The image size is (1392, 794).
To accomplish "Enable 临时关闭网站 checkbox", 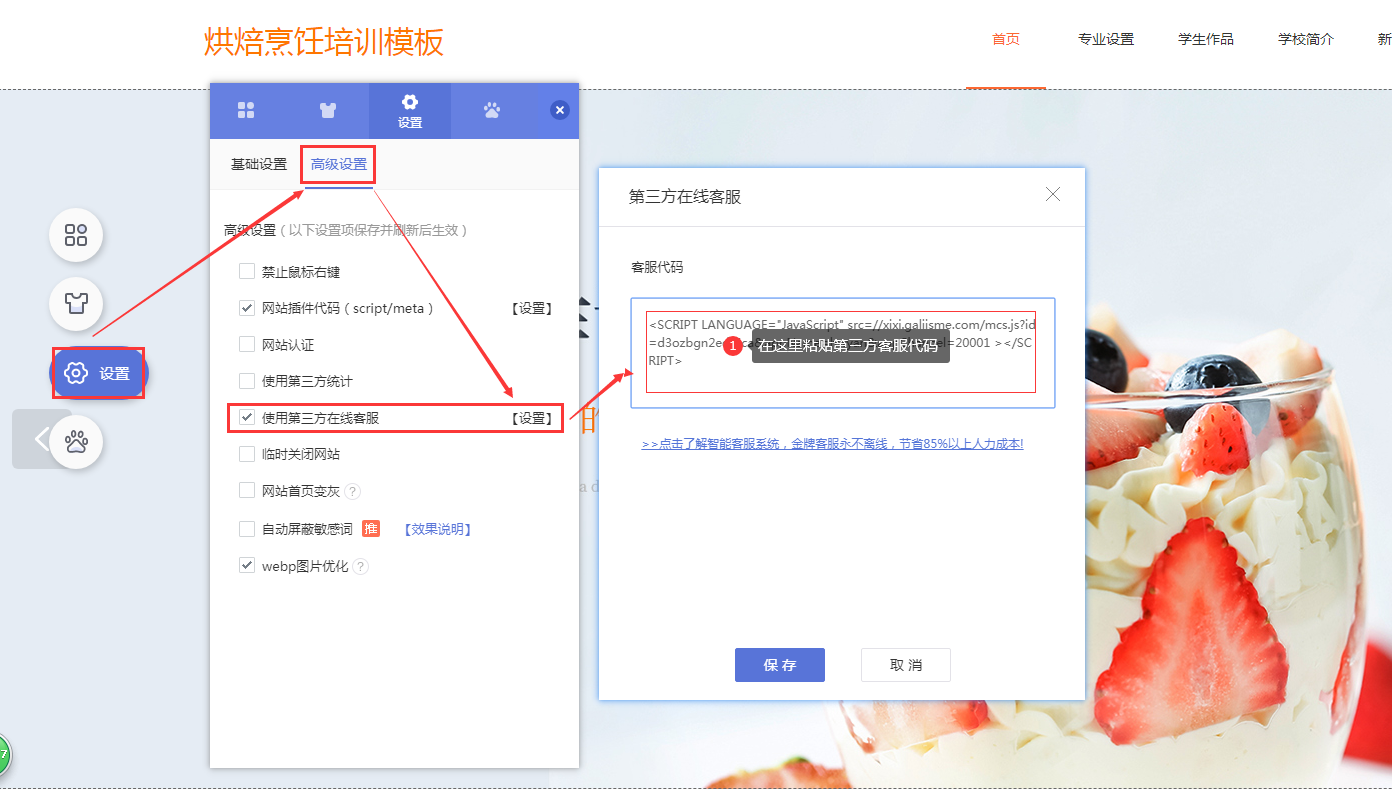I will click(x=247, y=454).
